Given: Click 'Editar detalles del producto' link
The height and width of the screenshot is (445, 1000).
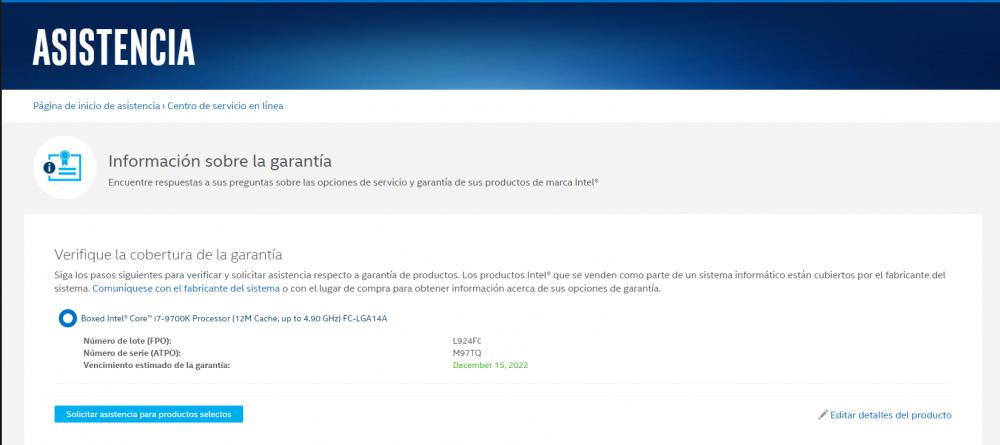Looking at the screenshot, I should [x=891, y=415].
